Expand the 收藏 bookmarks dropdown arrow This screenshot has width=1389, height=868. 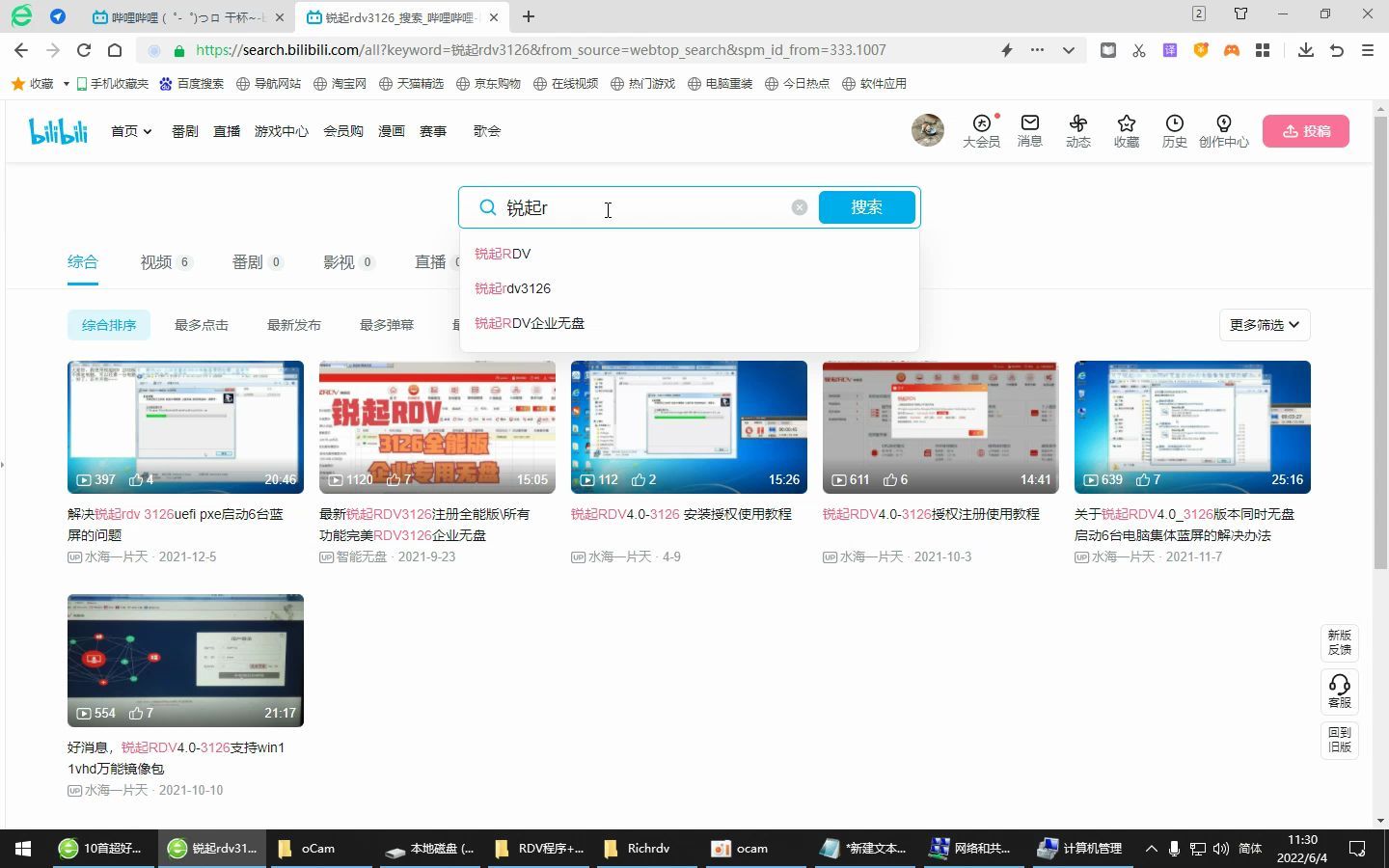(x=66, y=84)
